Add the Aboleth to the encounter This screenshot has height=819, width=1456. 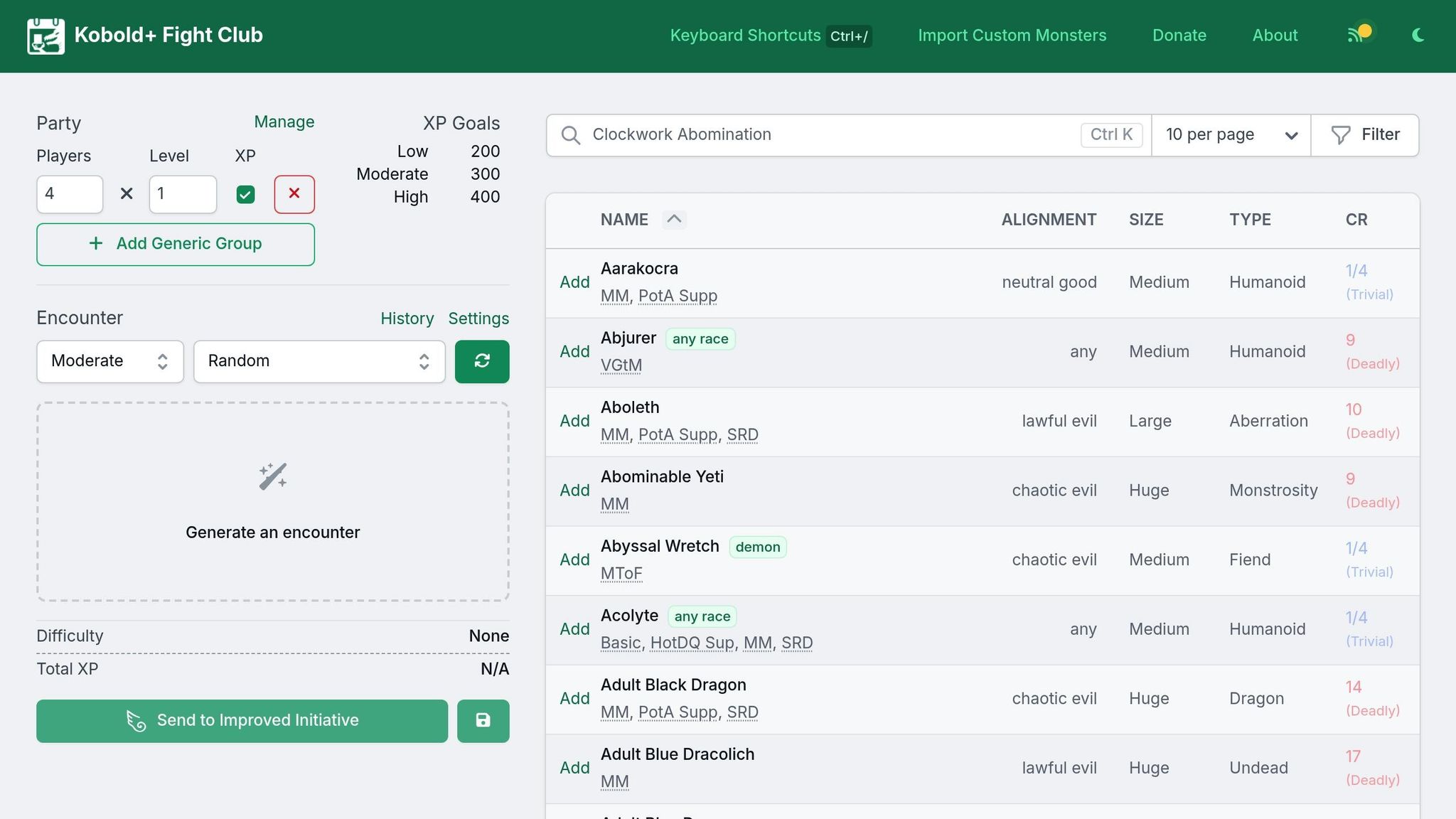tap(574, 421)
